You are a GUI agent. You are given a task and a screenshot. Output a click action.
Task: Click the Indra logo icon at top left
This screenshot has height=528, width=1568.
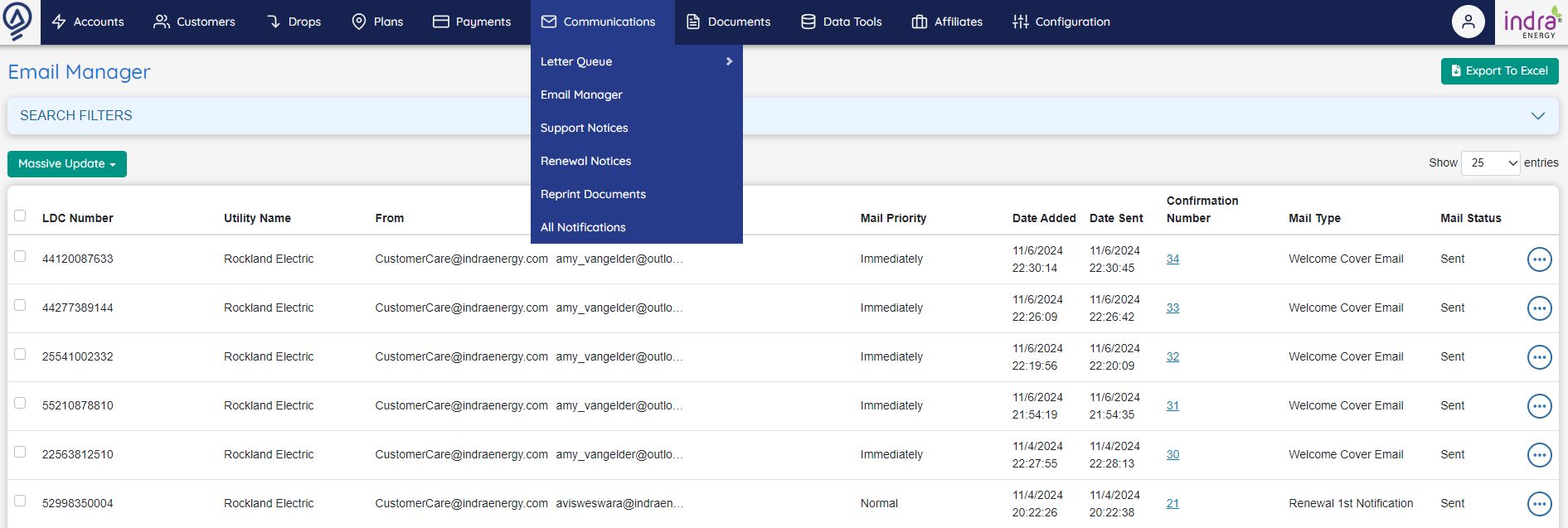17,20
